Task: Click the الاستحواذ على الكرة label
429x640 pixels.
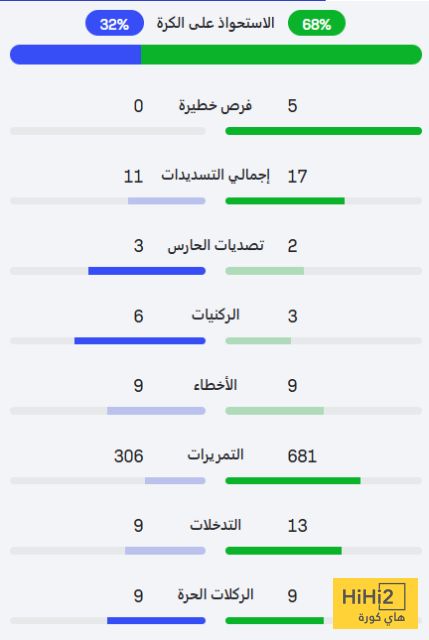Action: click(x=216, y=23)
